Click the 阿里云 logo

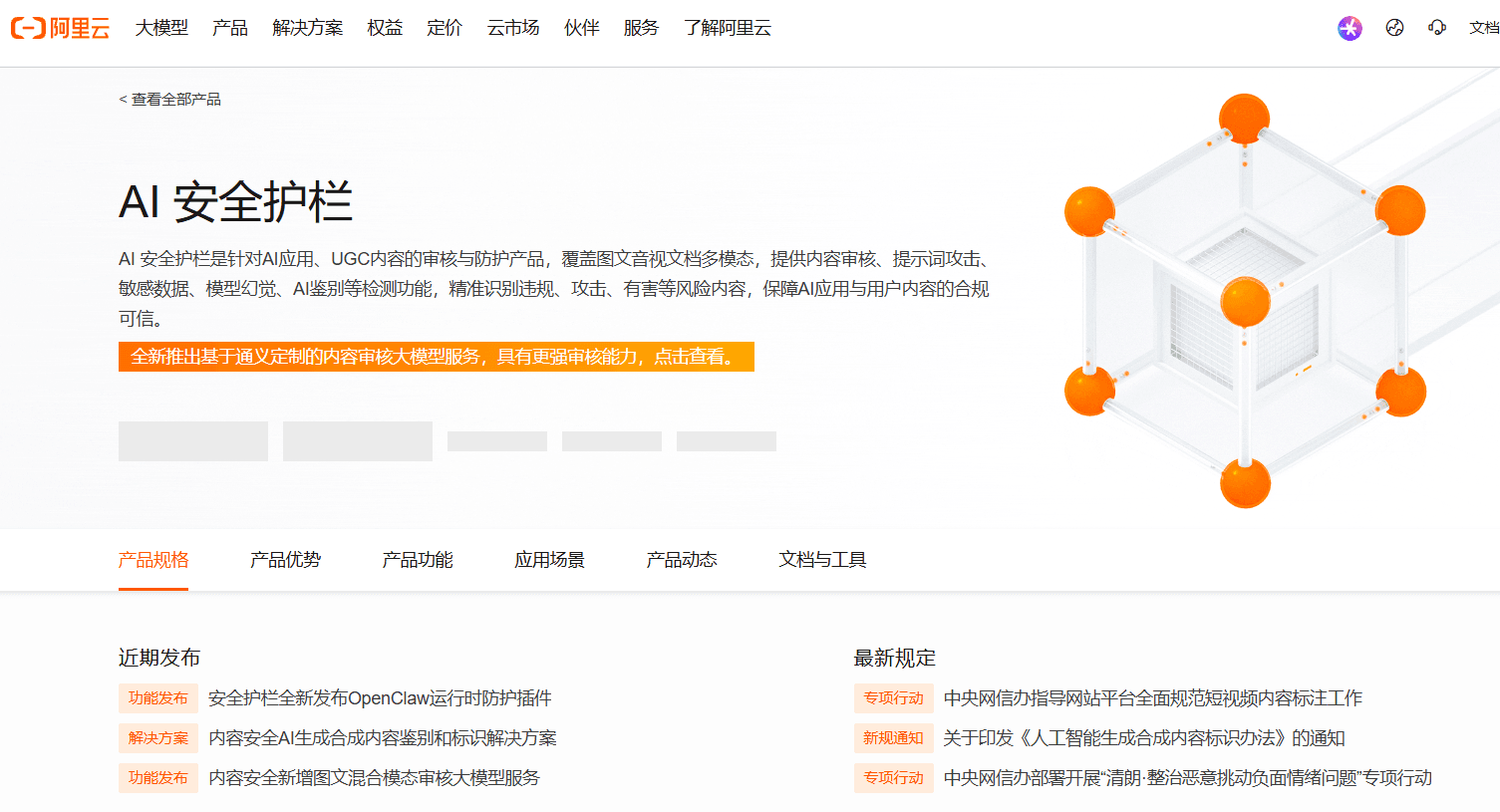click(x=60, y=28)
